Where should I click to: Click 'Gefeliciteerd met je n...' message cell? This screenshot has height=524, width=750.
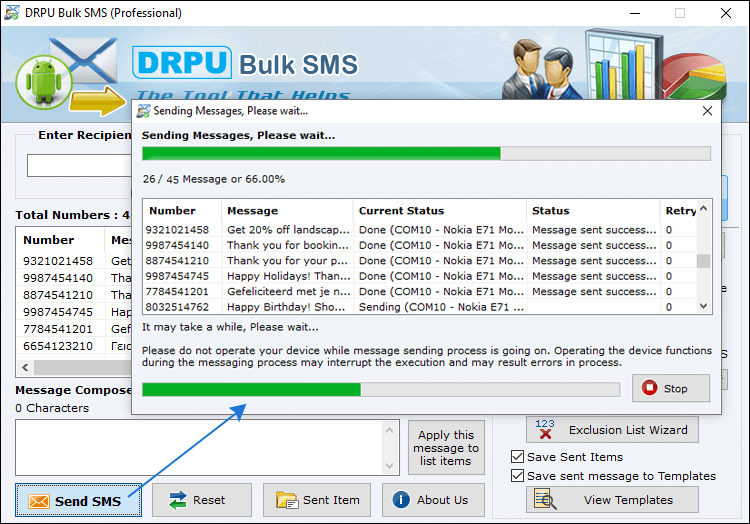point(288,291)
